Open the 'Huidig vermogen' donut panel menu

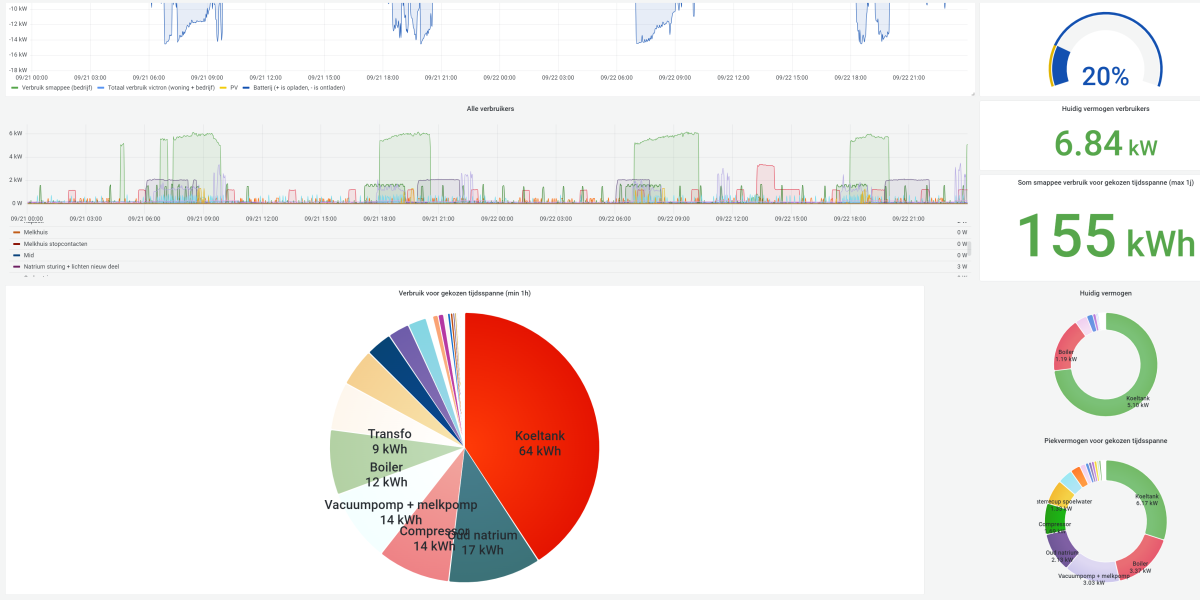click(1105, 293)
